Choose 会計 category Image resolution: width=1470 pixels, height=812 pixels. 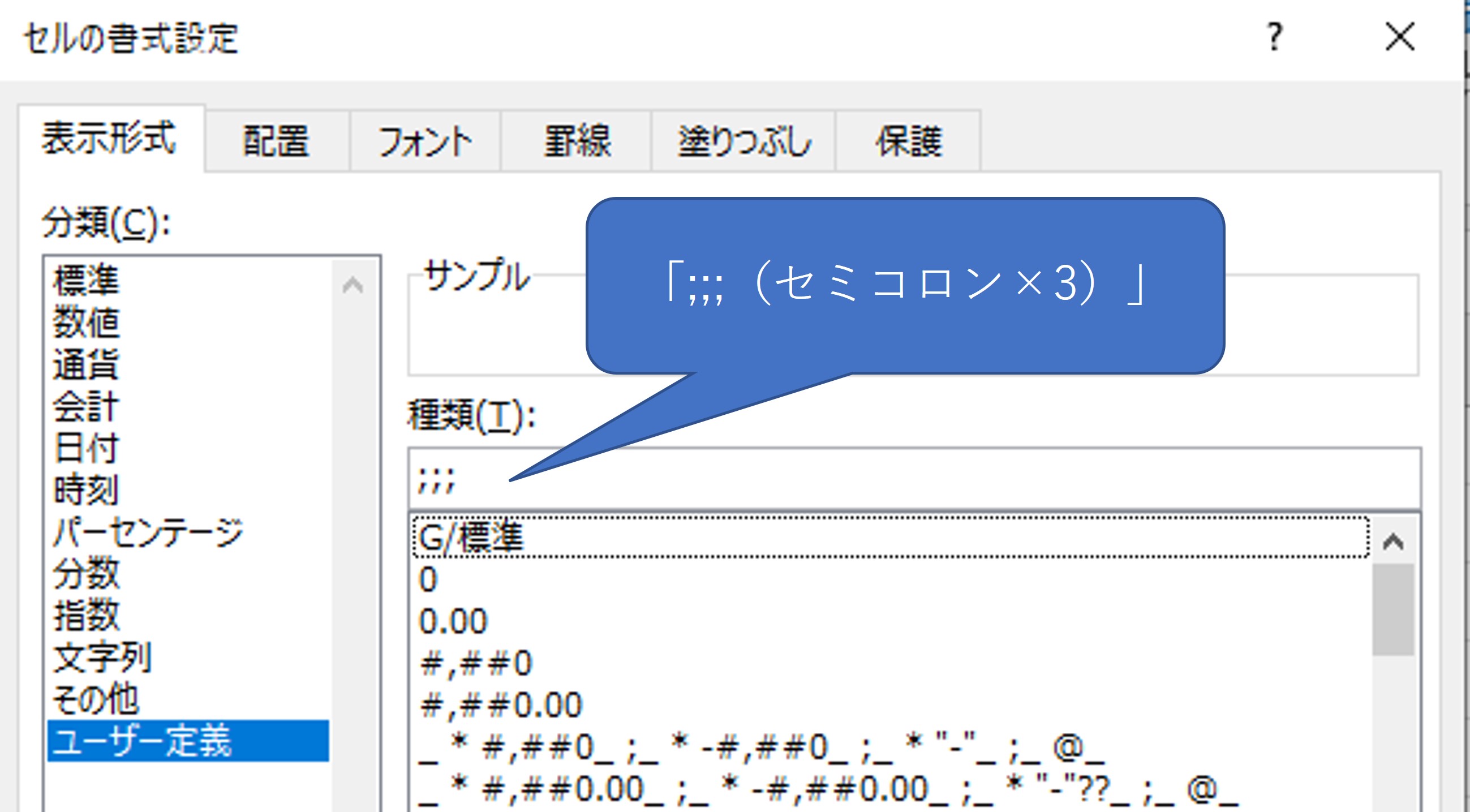click(188, 407)
